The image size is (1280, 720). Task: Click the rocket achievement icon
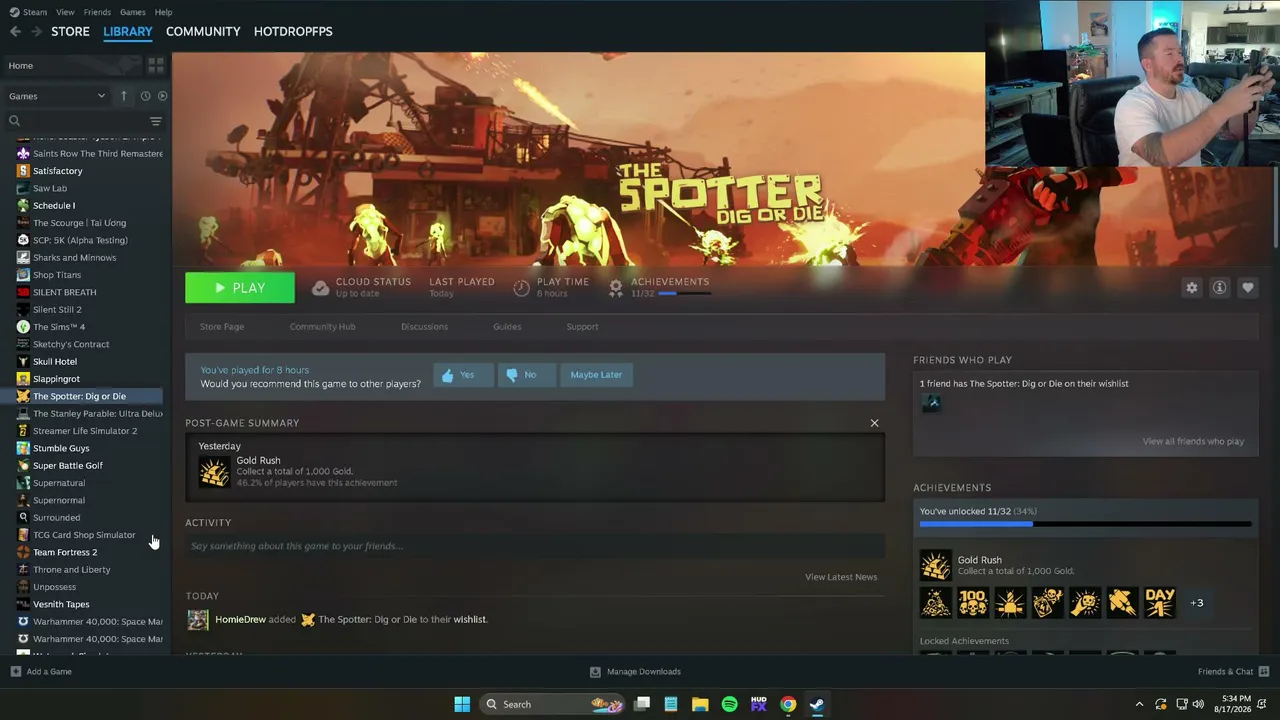1123,603
